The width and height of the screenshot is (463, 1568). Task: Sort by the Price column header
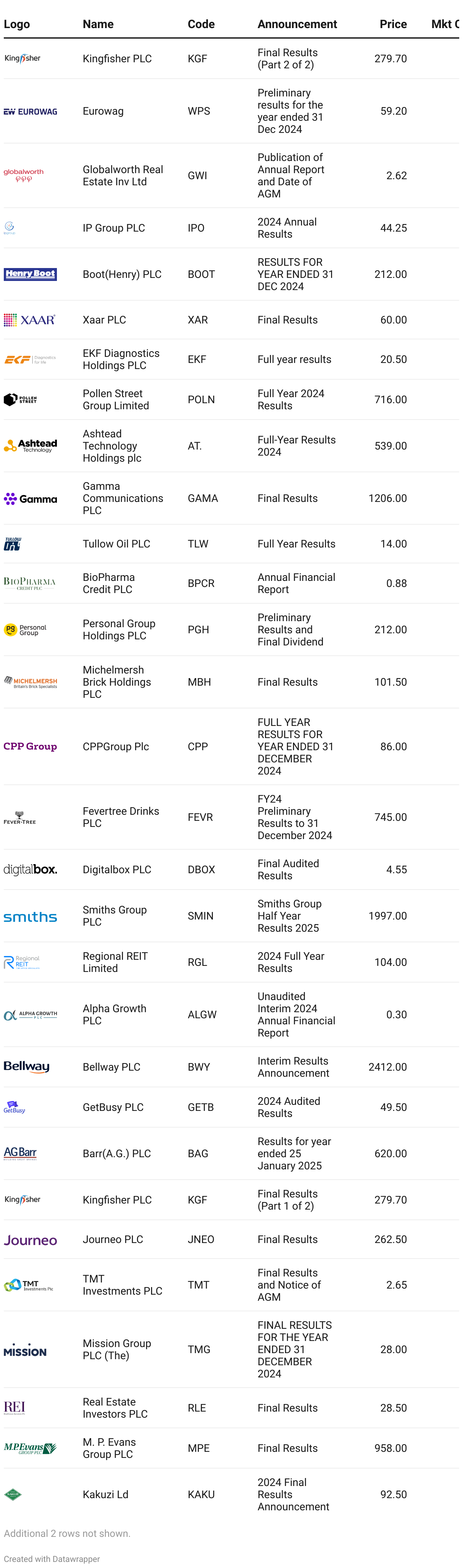pos(393,24)
